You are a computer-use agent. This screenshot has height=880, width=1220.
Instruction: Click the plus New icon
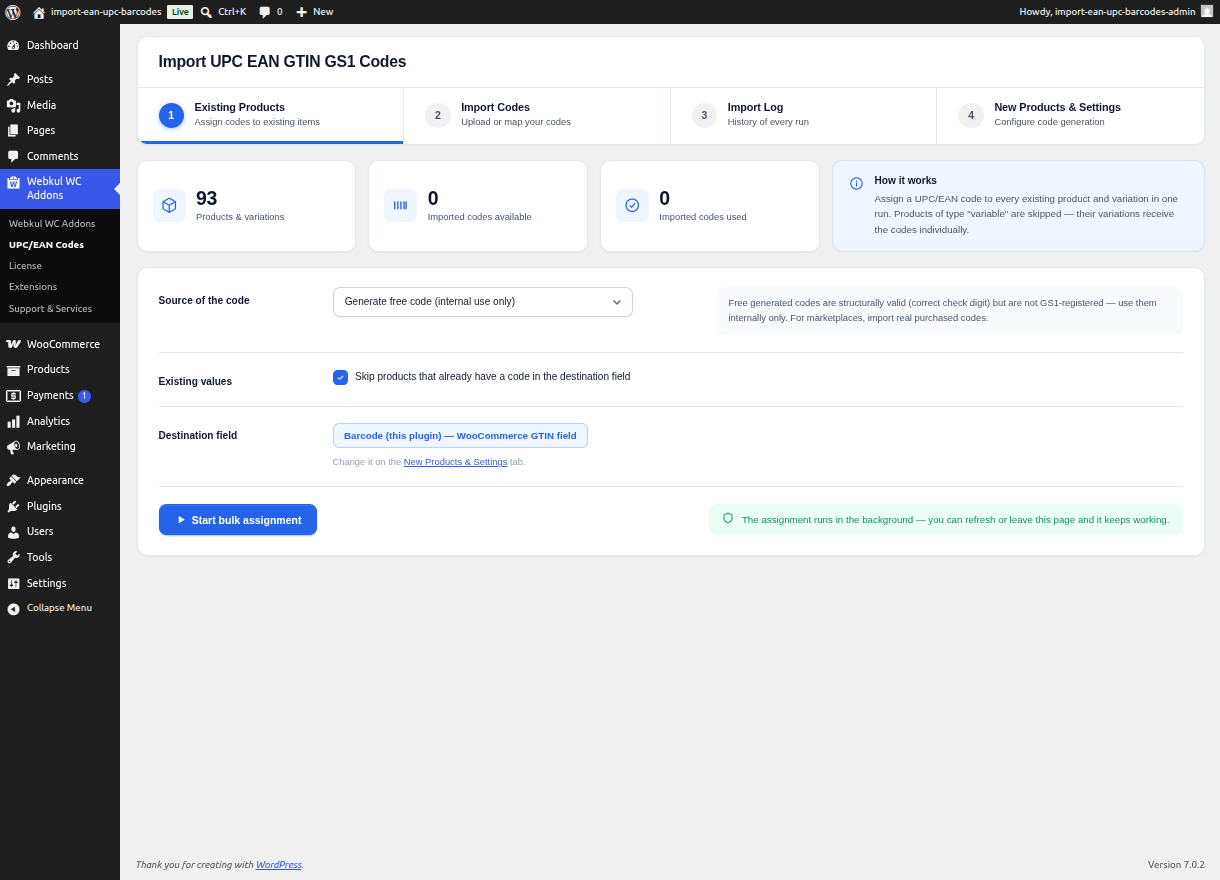point(301,12)
